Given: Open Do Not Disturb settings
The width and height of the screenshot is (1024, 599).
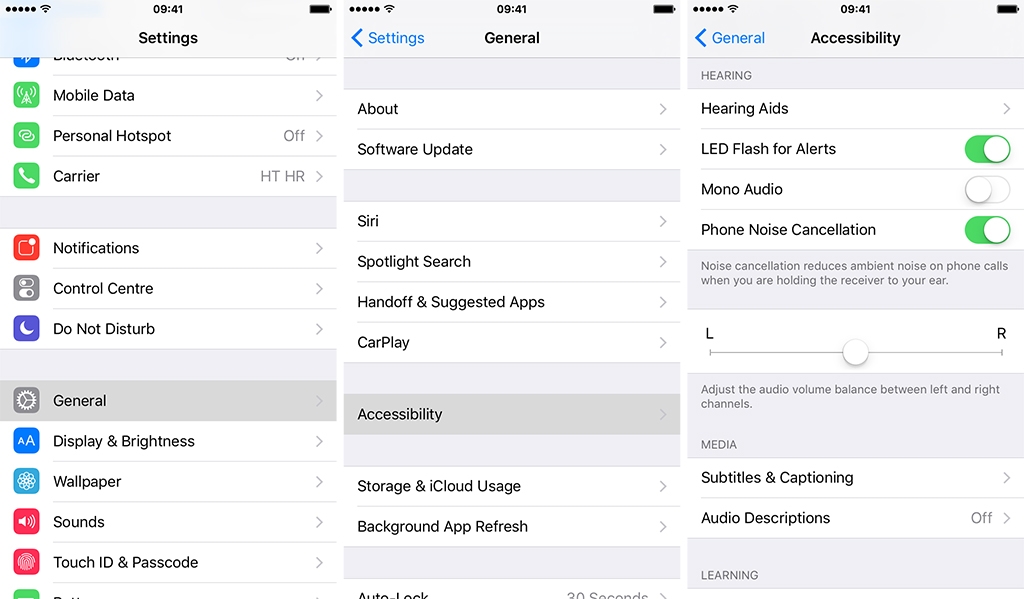Looking at the screenshot, I should pos(168,329).
